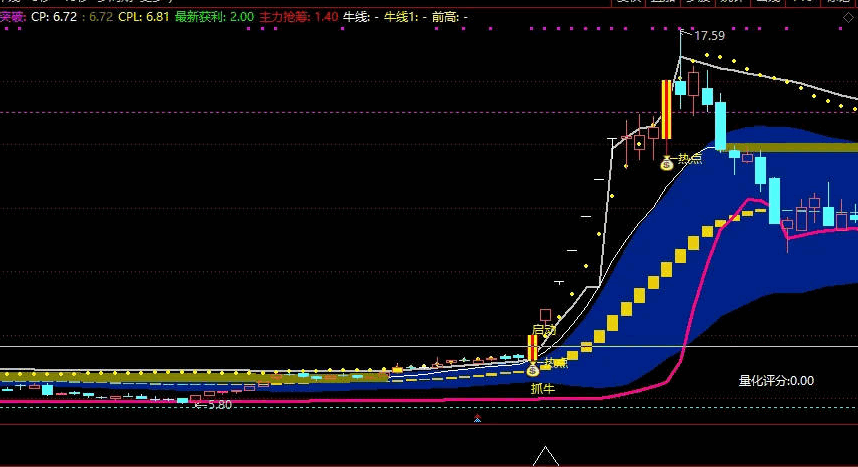This screenshot has width=858, height=467.
Task: Click the 5.80 low price label
Action: point(217,405)
